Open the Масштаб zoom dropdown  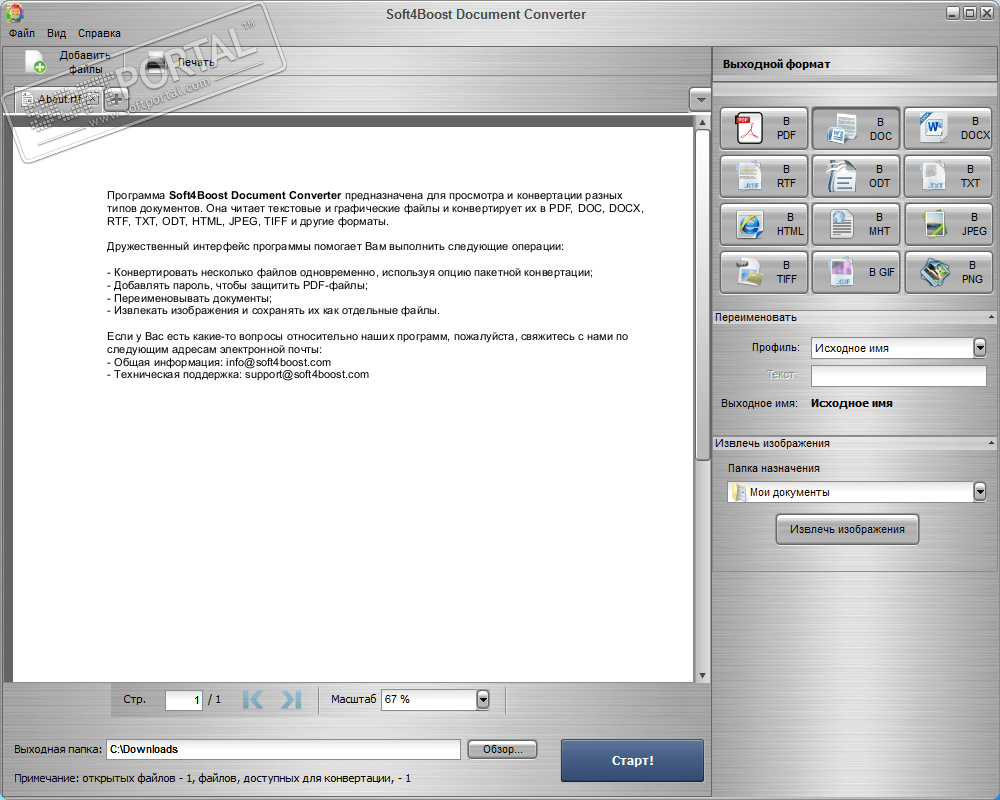(483, 700)
